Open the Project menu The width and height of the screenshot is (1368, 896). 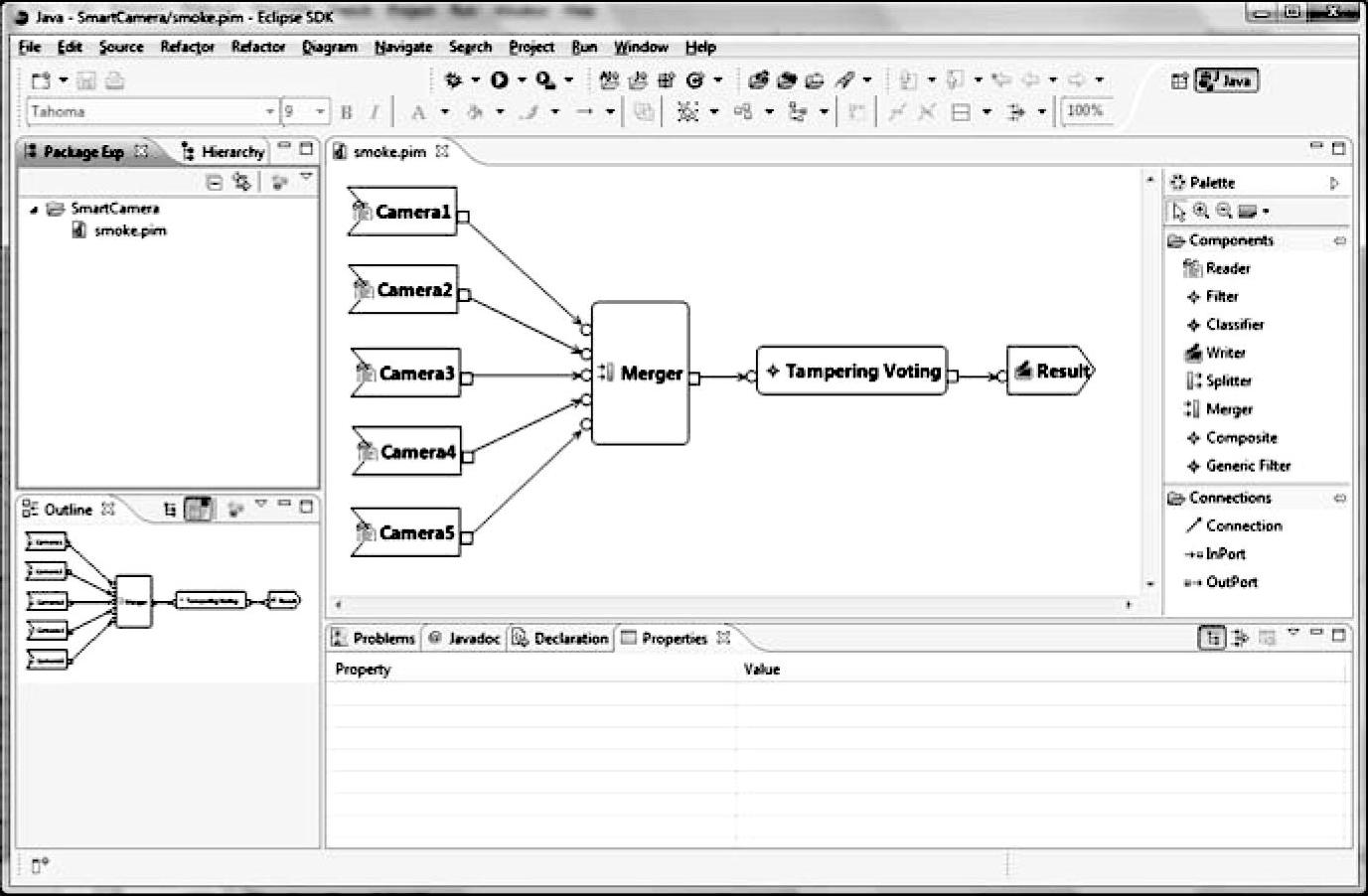(x=532, y=47)
